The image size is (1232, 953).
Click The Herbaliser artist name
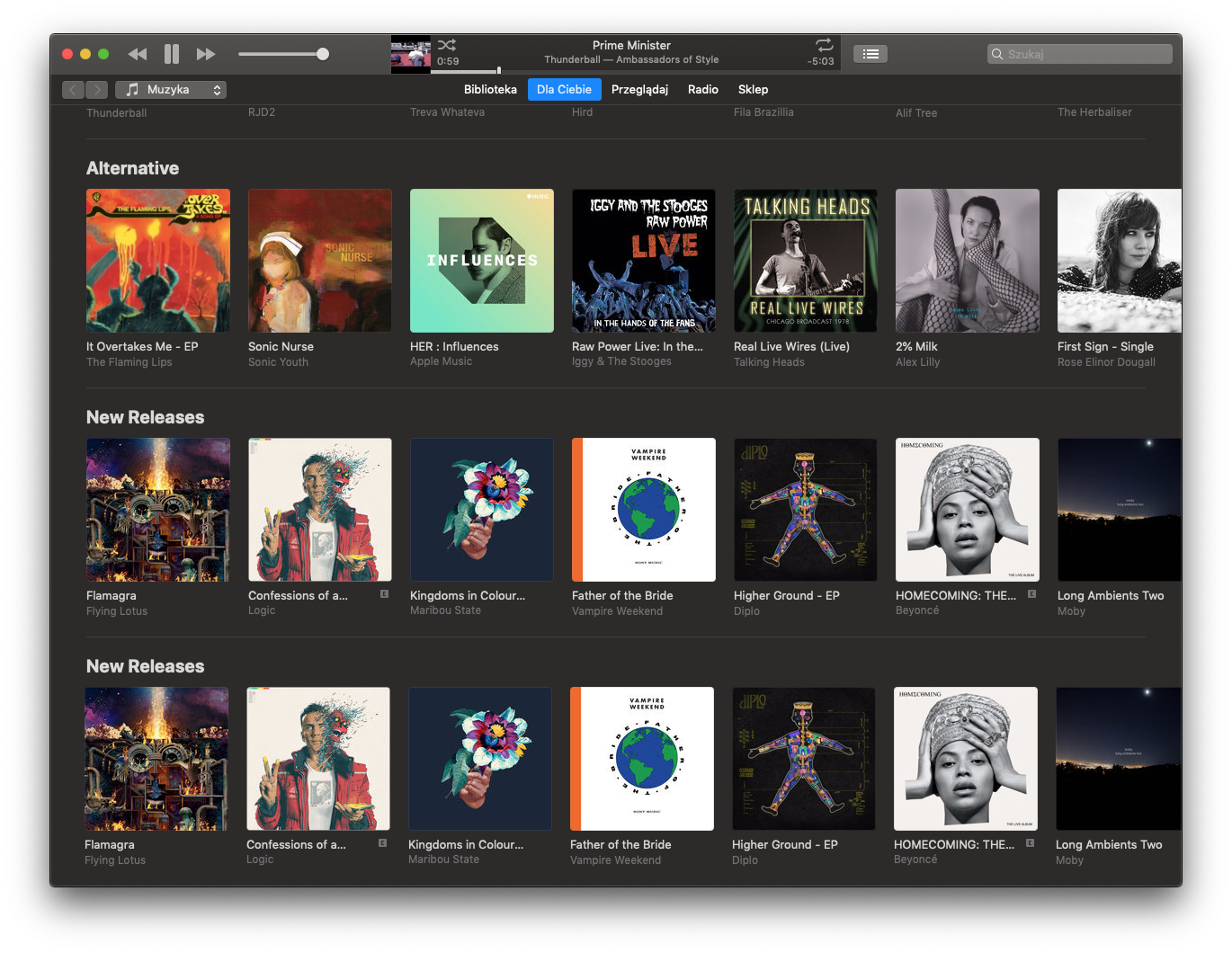click(x=1094, y=112)
